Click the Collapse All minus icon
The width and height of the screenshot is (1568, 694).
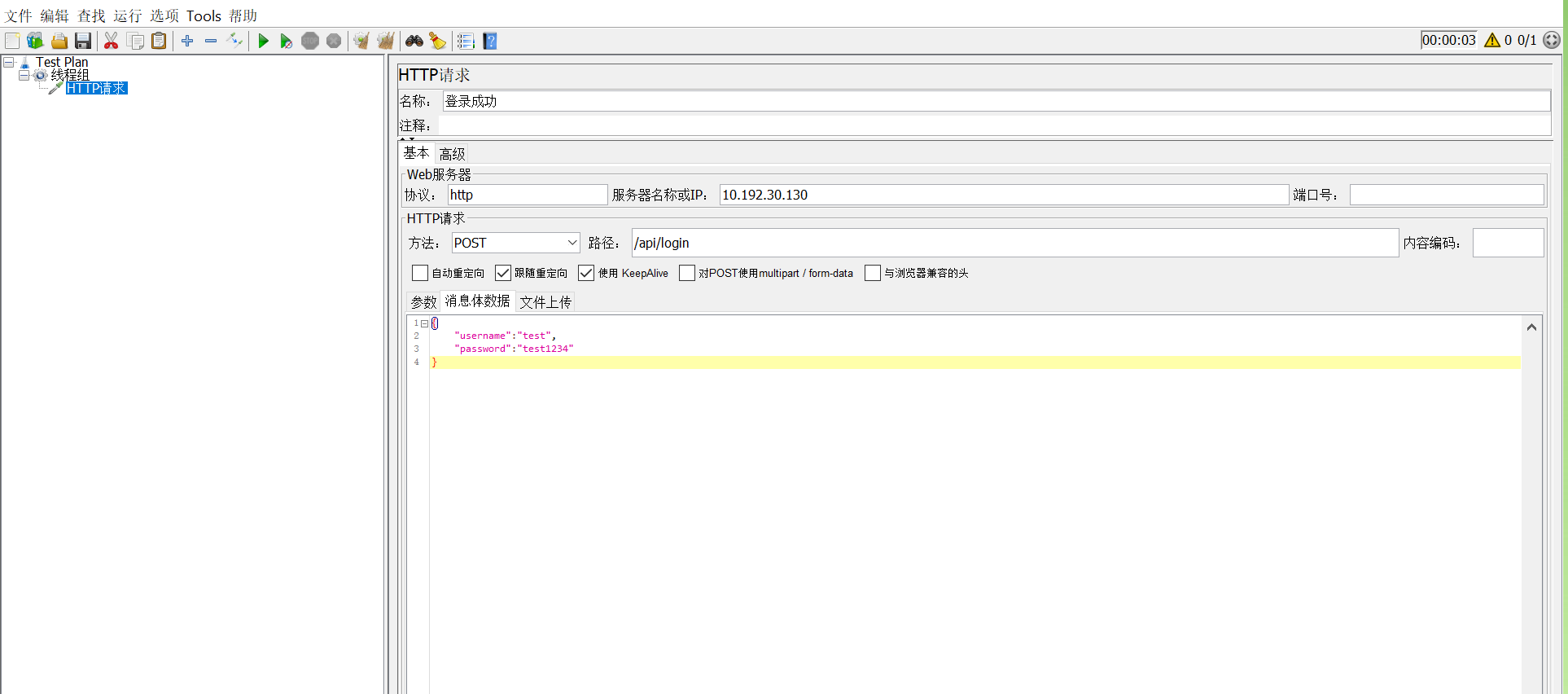click(x=211, y=41)
